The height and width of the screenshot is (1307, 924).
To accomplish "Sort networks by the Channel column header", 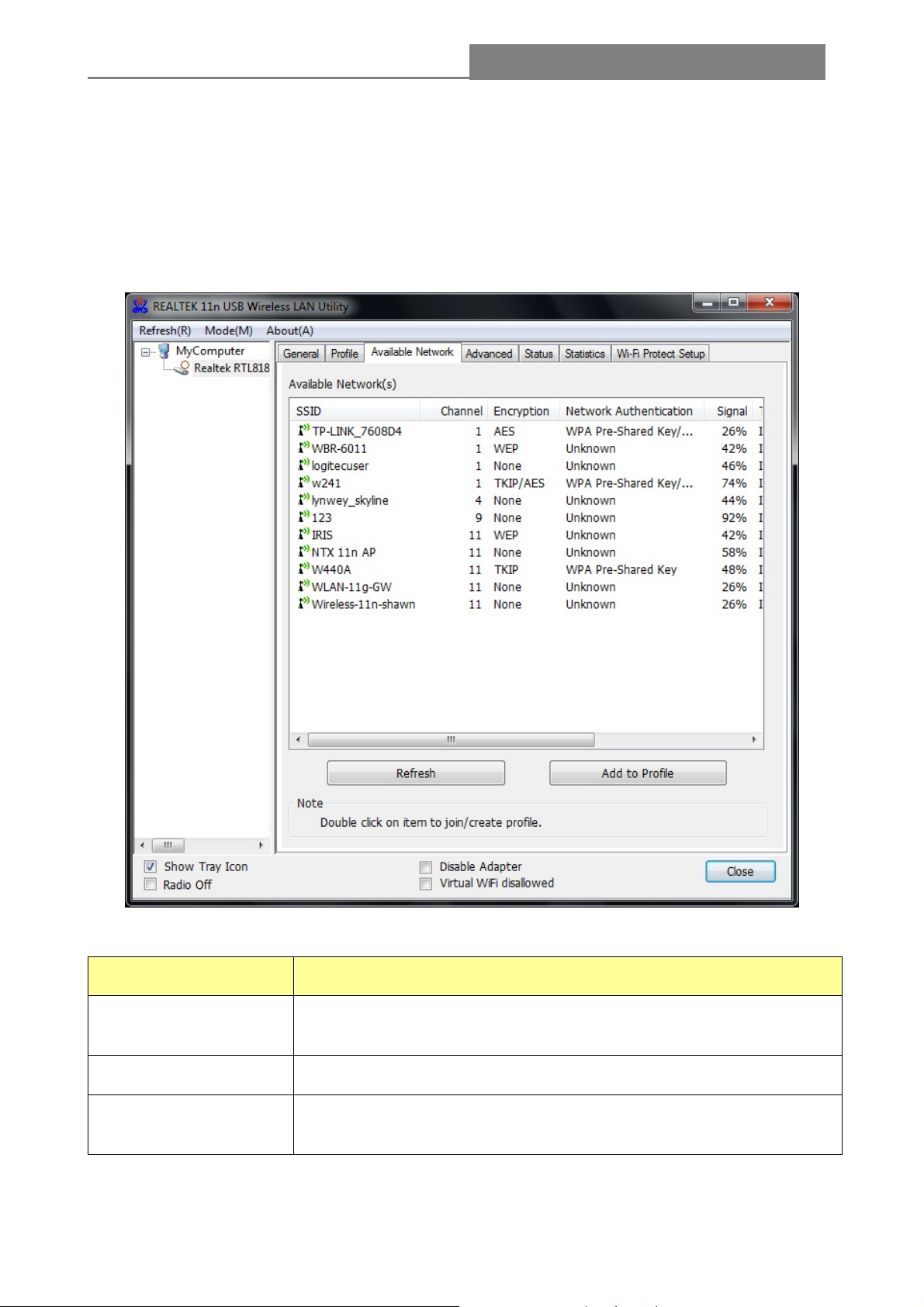I will click(454, 411).
